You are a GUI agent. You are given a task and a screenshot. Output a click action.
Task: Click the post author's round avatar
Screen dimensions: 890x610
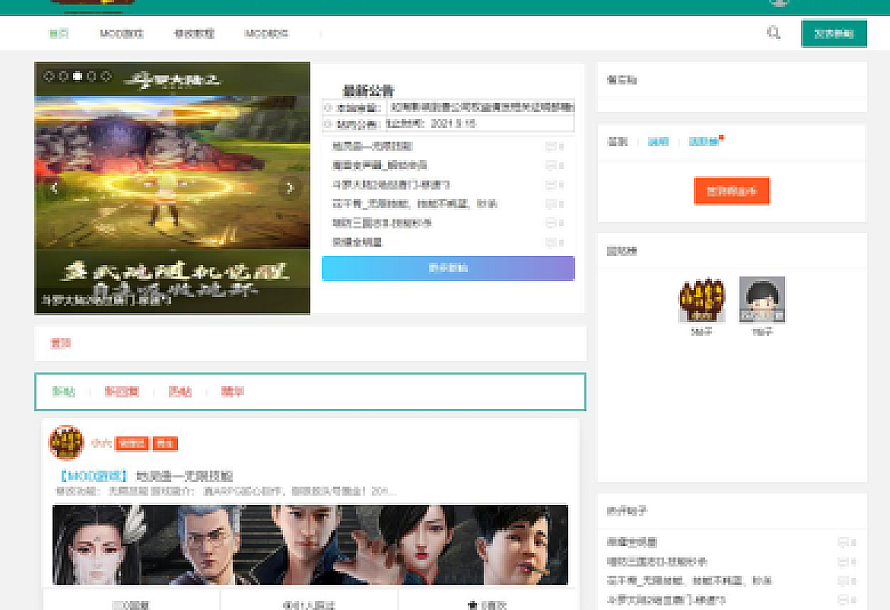point(66,442)
